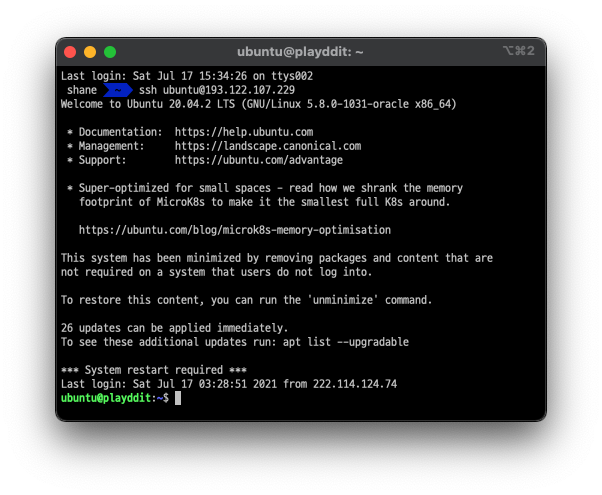602x495 pixels.
Task: Open the microk8s-memory-optimisation blog URL
Action: (235, 230)
